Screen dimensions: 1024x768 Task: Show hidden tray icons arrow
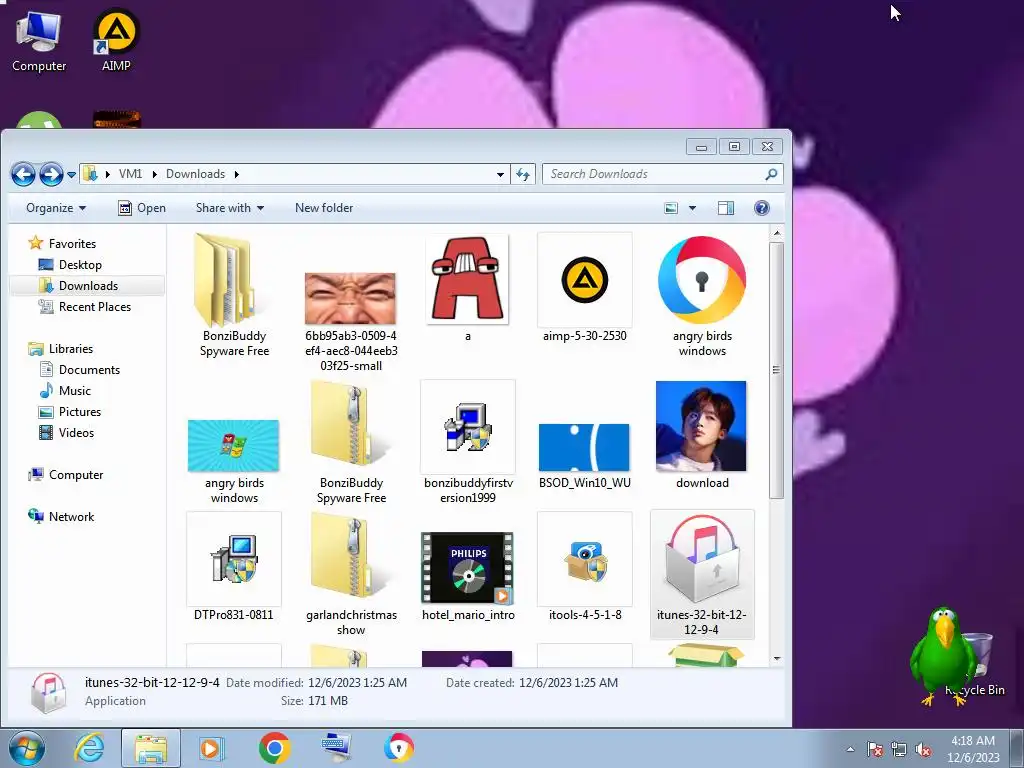850,749
